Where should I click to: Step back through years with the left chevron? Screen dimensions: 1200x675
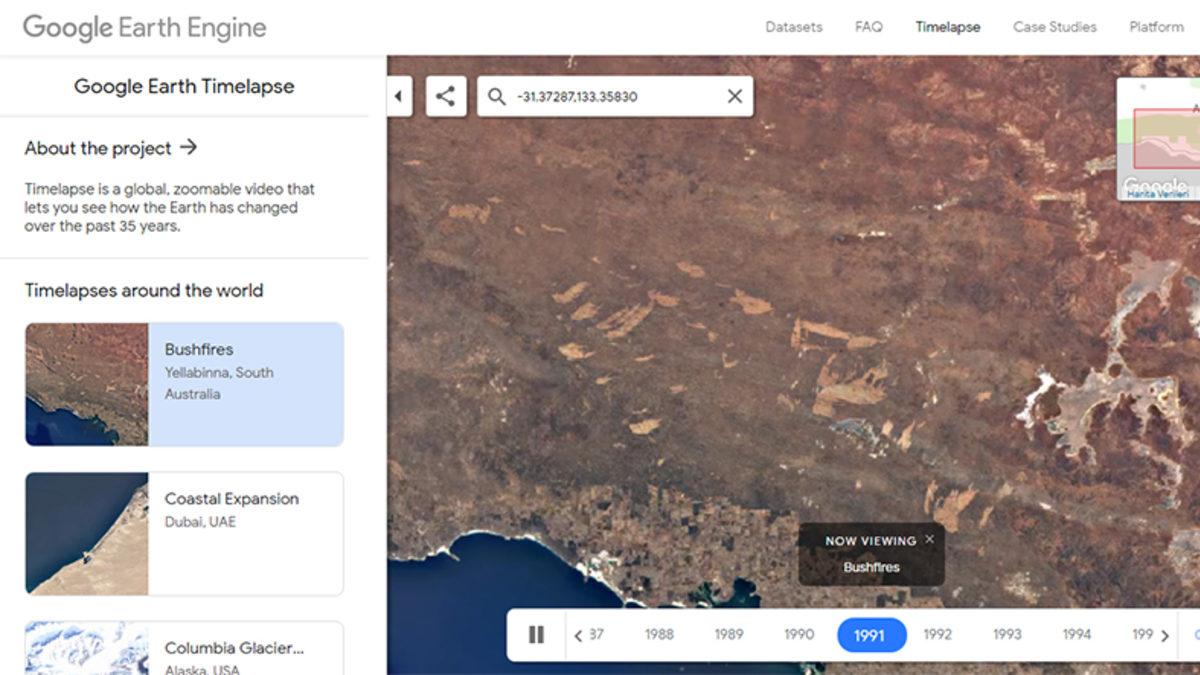[578, 634]
